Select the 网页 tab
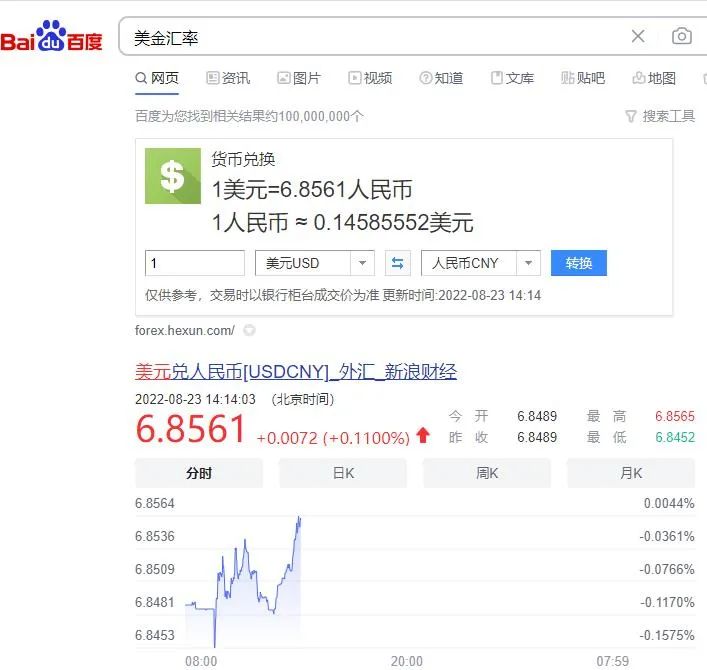This screenshot has width=707, height=670. (157, 78)
